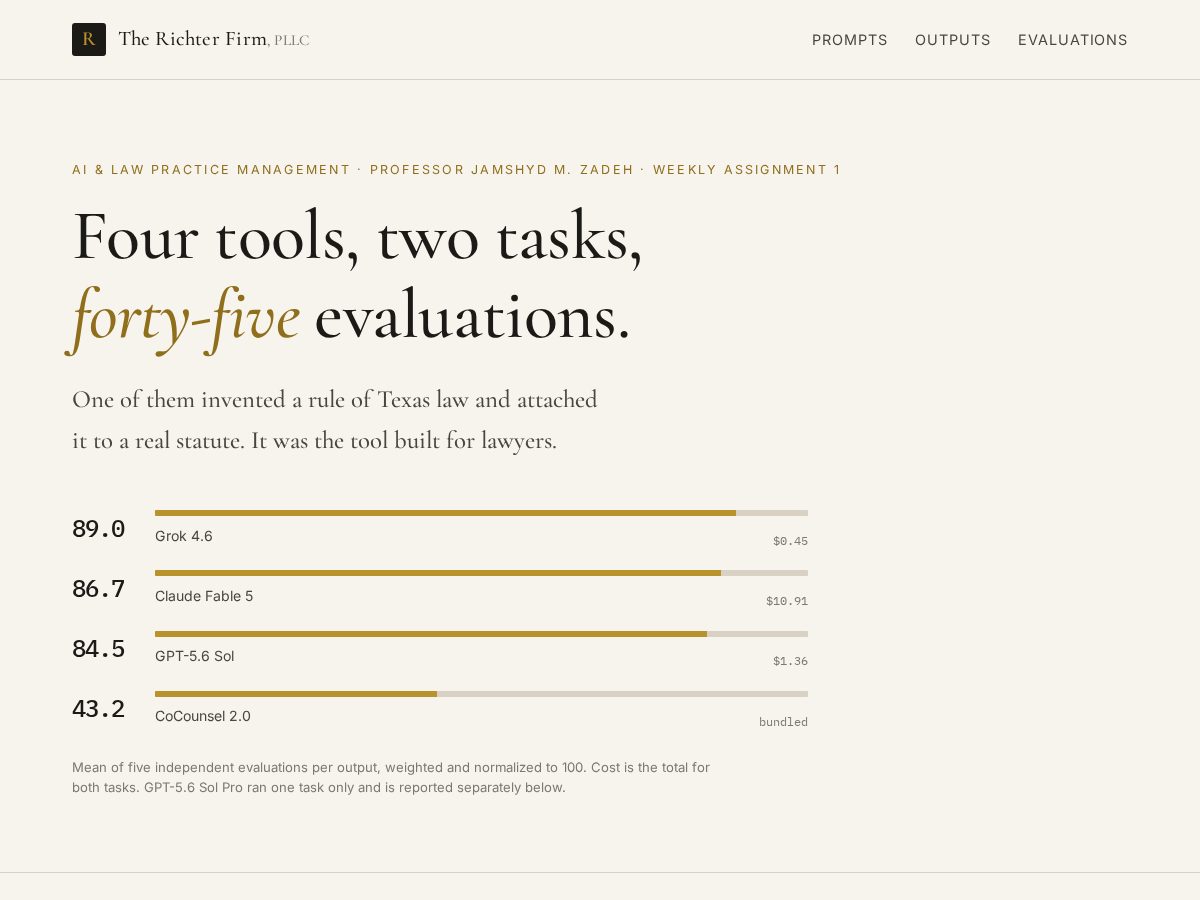Open The Richter Firm, PLLC home link
Screen dimensions: 1200x900
click(191, 40)
